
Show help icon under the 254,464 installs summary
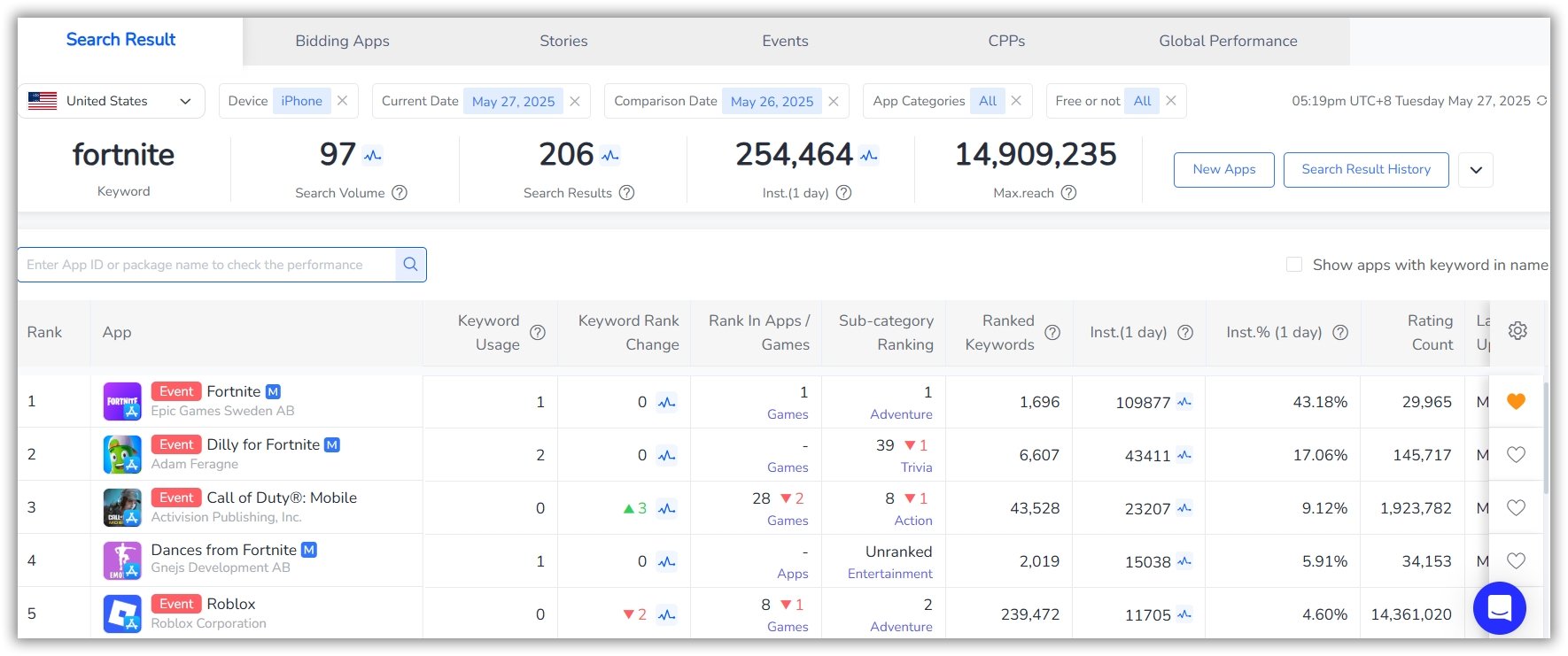tap(843, 192)
